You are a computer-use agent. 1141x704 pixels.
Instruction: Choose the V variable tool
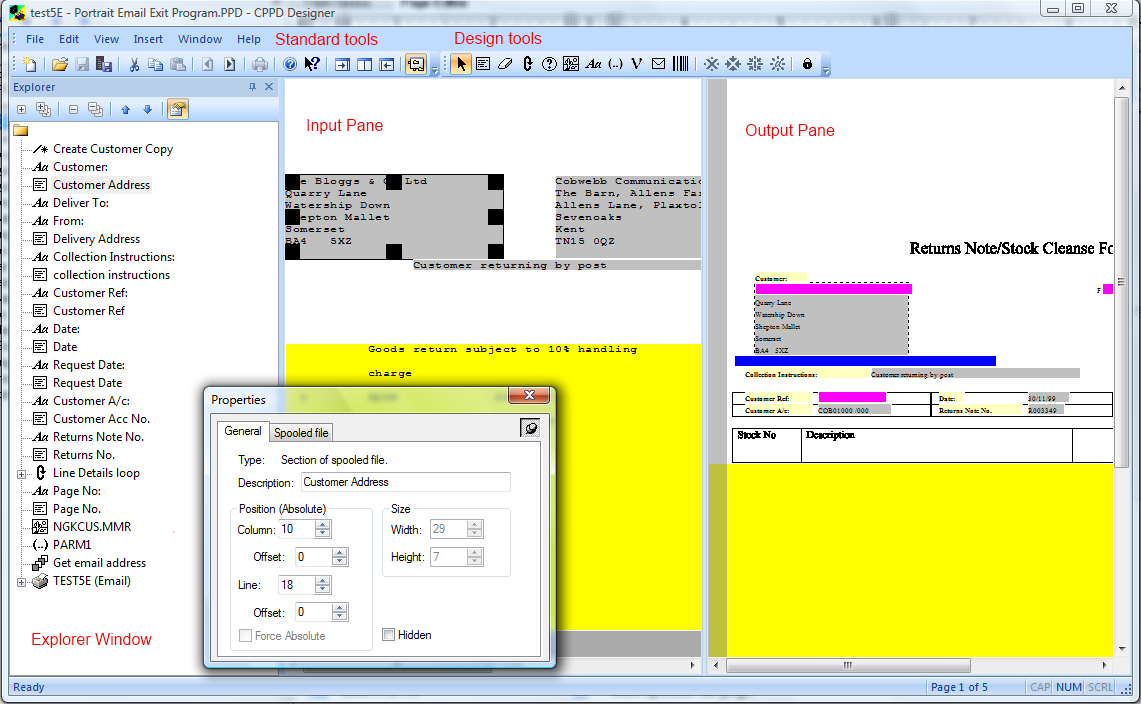637,64
